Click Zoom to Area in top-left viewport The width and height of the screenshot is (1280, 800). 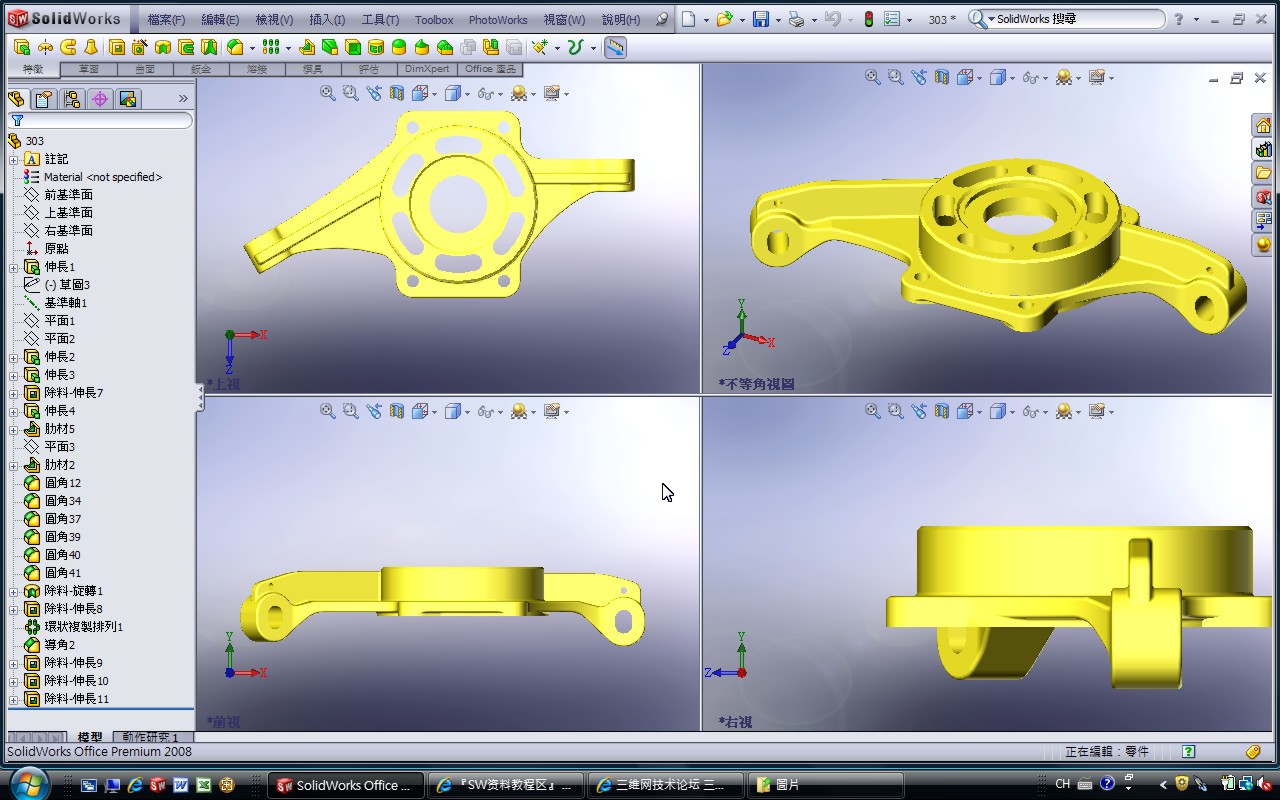[350, 93]
